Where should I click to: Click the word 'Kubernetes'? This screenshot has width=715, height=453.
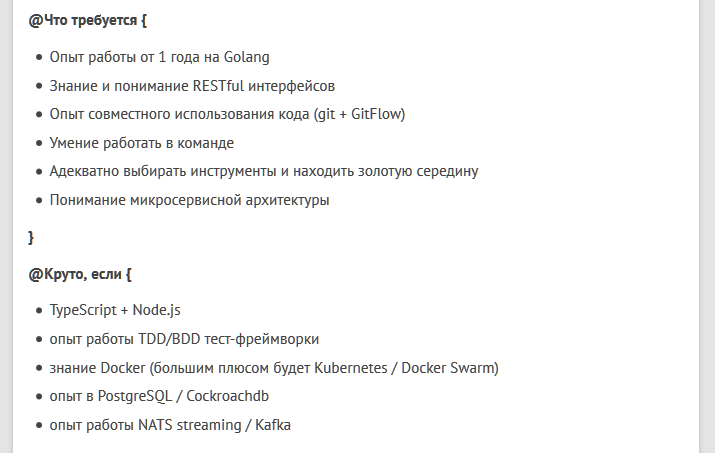click(351, 367)
